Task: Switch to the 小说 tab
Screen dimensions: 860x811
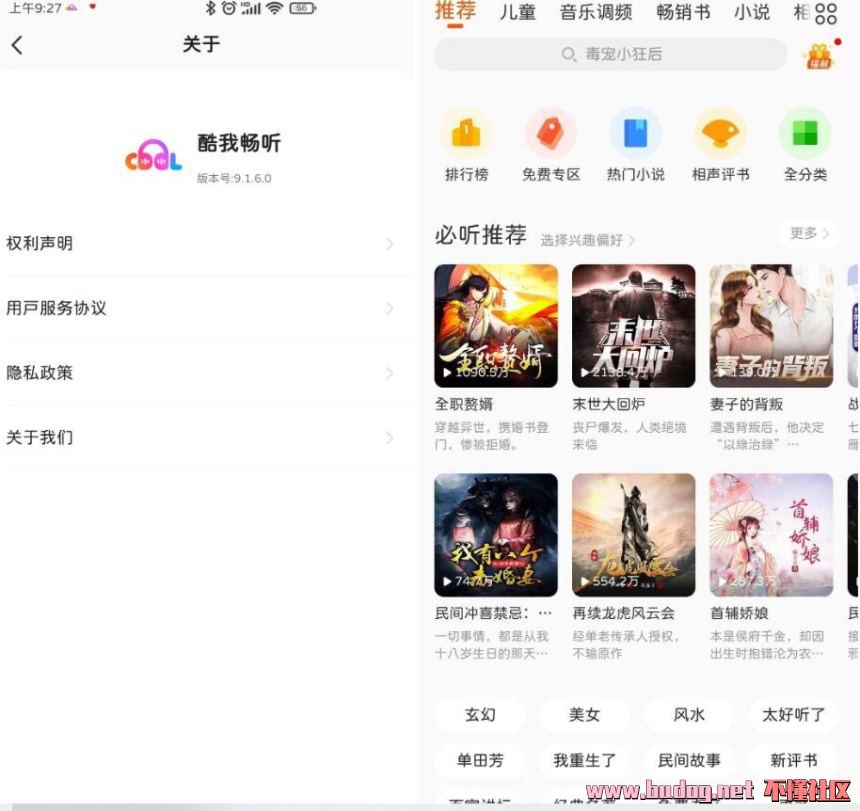Action: point(752,12)
